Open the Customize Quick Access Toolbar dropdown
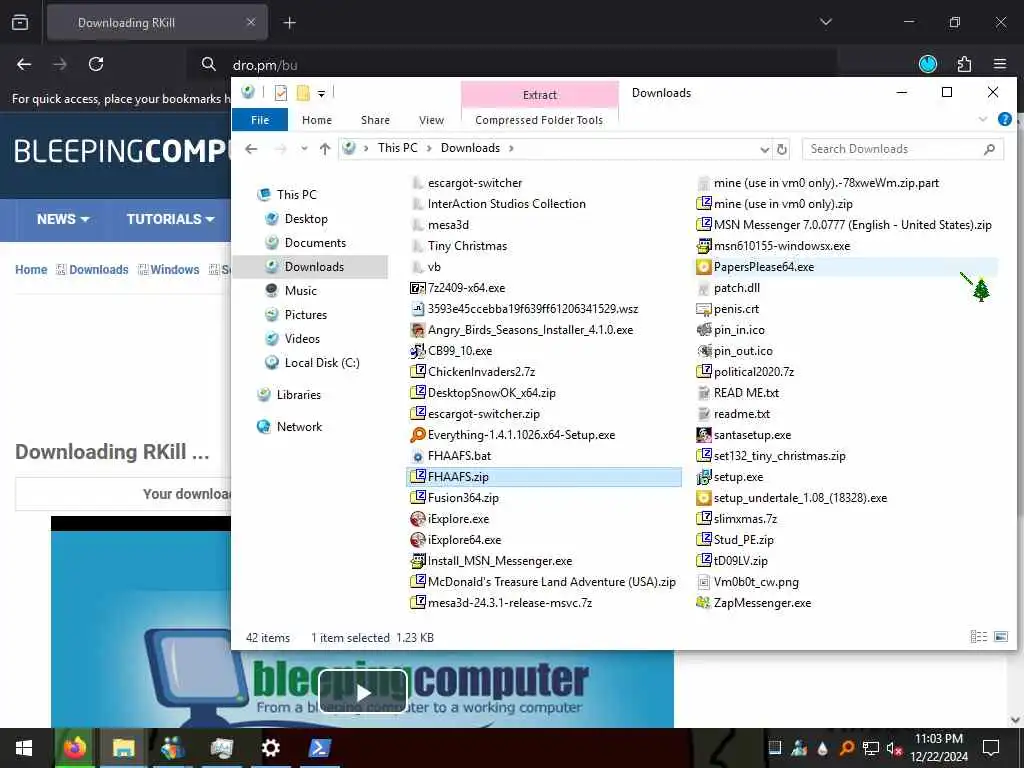 (321, 94)
